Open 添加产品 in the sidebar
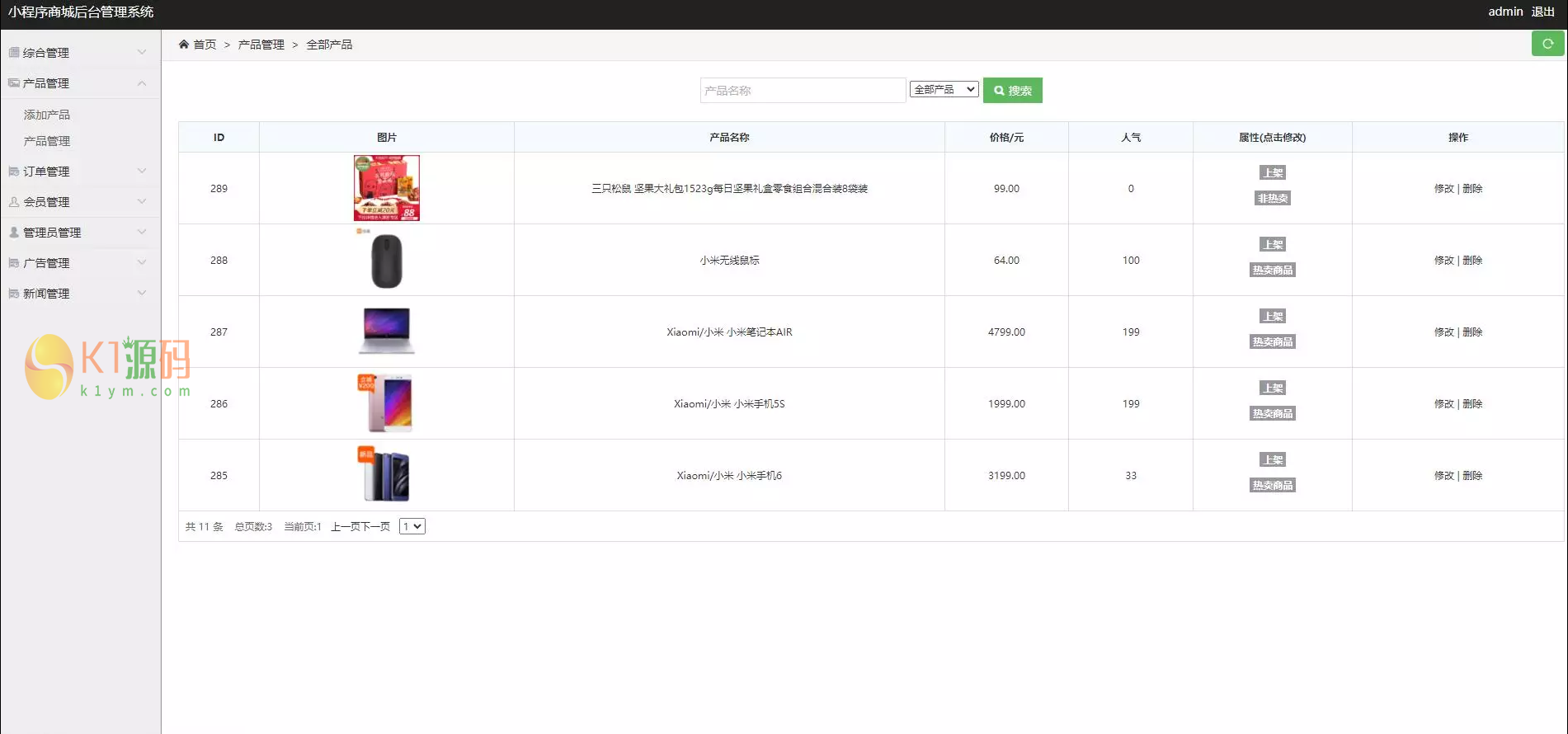Image resolution: width=1568 pixels, height=734 pixels. pos(47,115)
